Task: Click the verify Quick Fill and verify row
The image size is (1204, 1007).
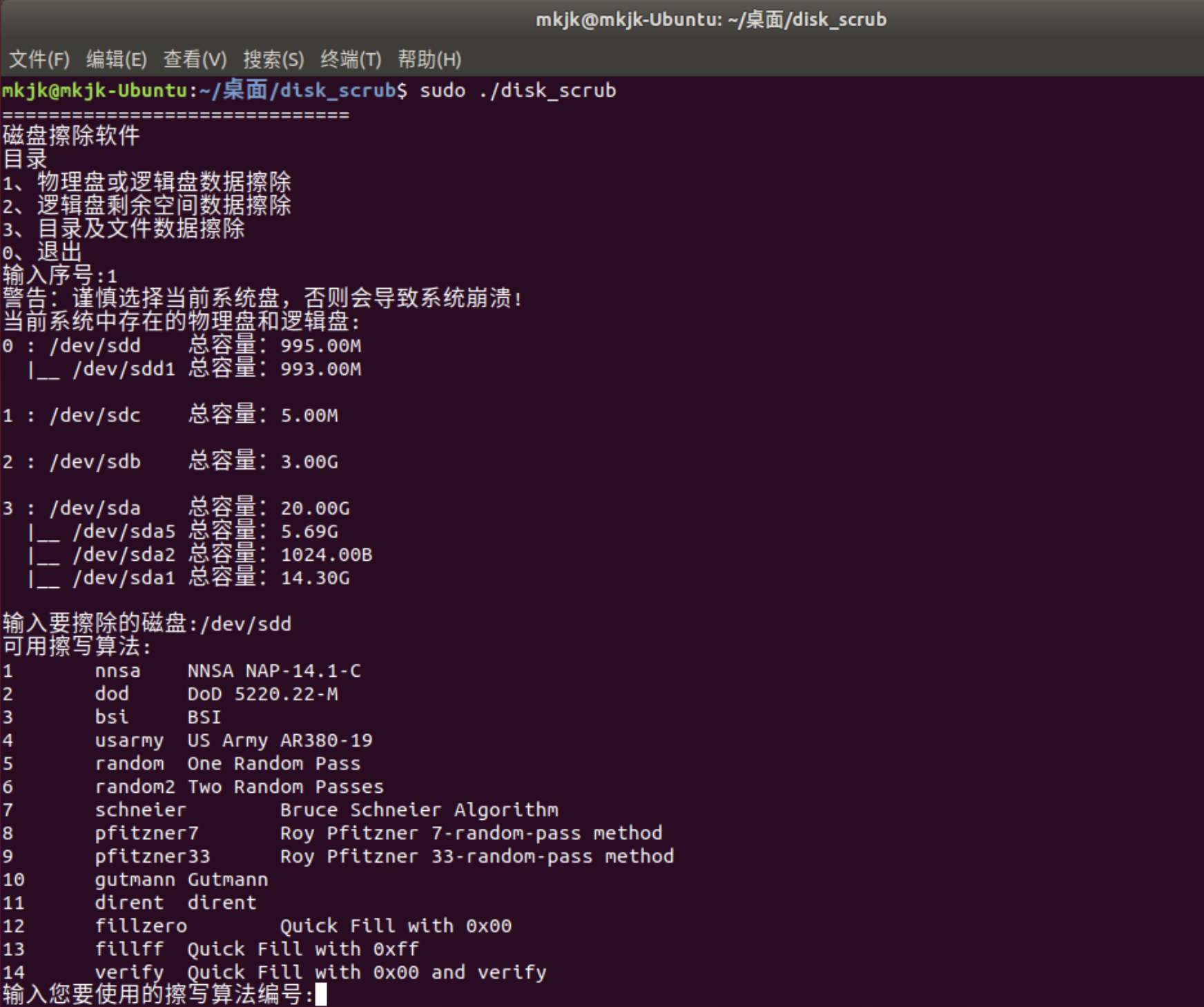Action: click(x=275, y=972)
